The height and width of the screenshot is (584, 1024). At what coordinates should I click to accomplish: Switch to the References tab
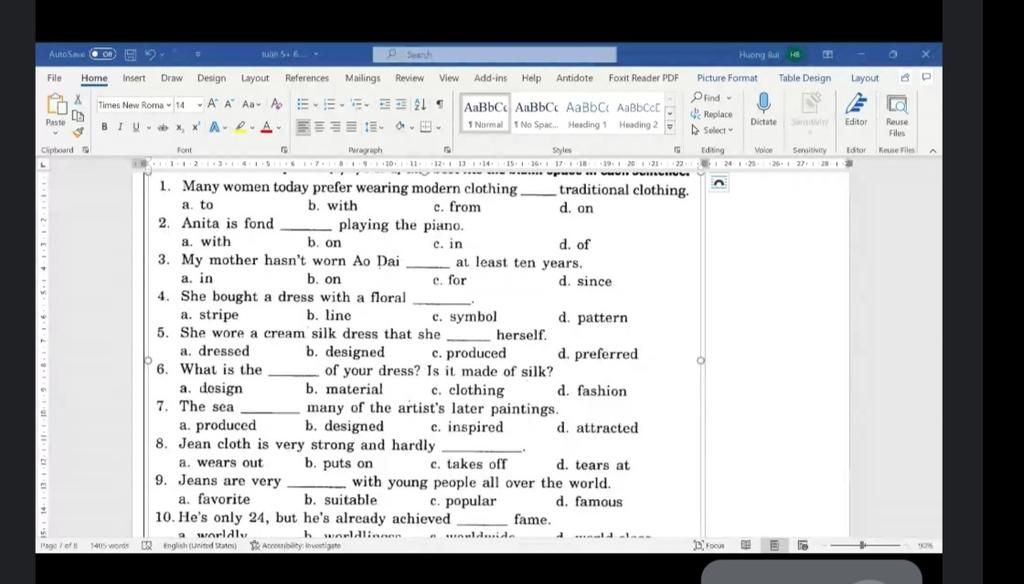pyautogui.click(x=307, y=78)
